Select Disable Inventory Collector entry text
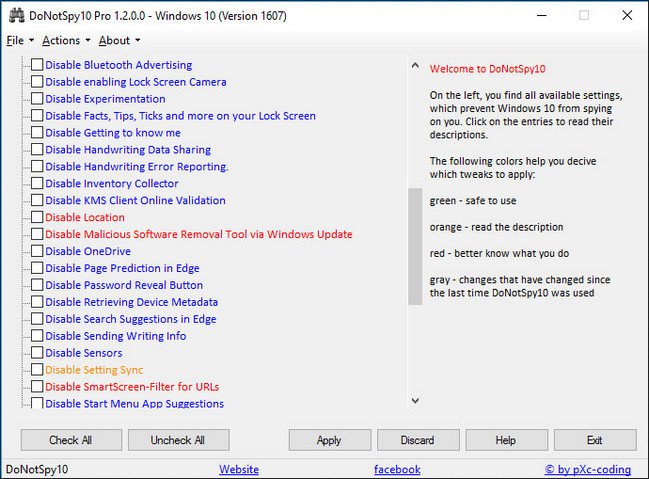This screenshot has height=479, width=649. pos(112,183)
